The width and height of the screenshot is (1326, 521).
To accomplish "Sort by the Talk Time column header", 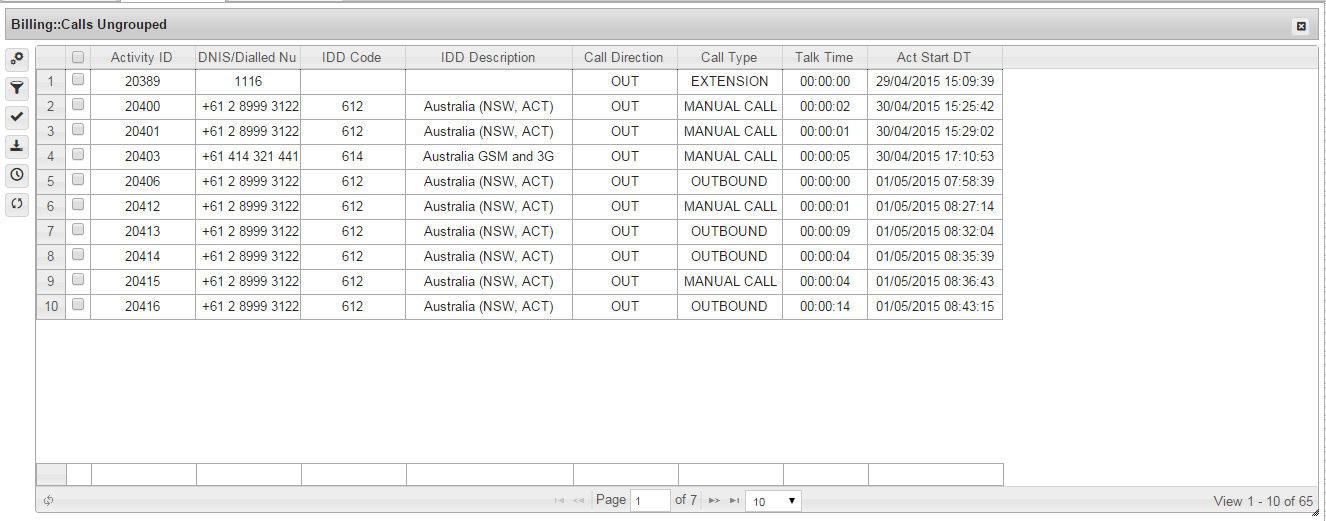I will [824, 58].
